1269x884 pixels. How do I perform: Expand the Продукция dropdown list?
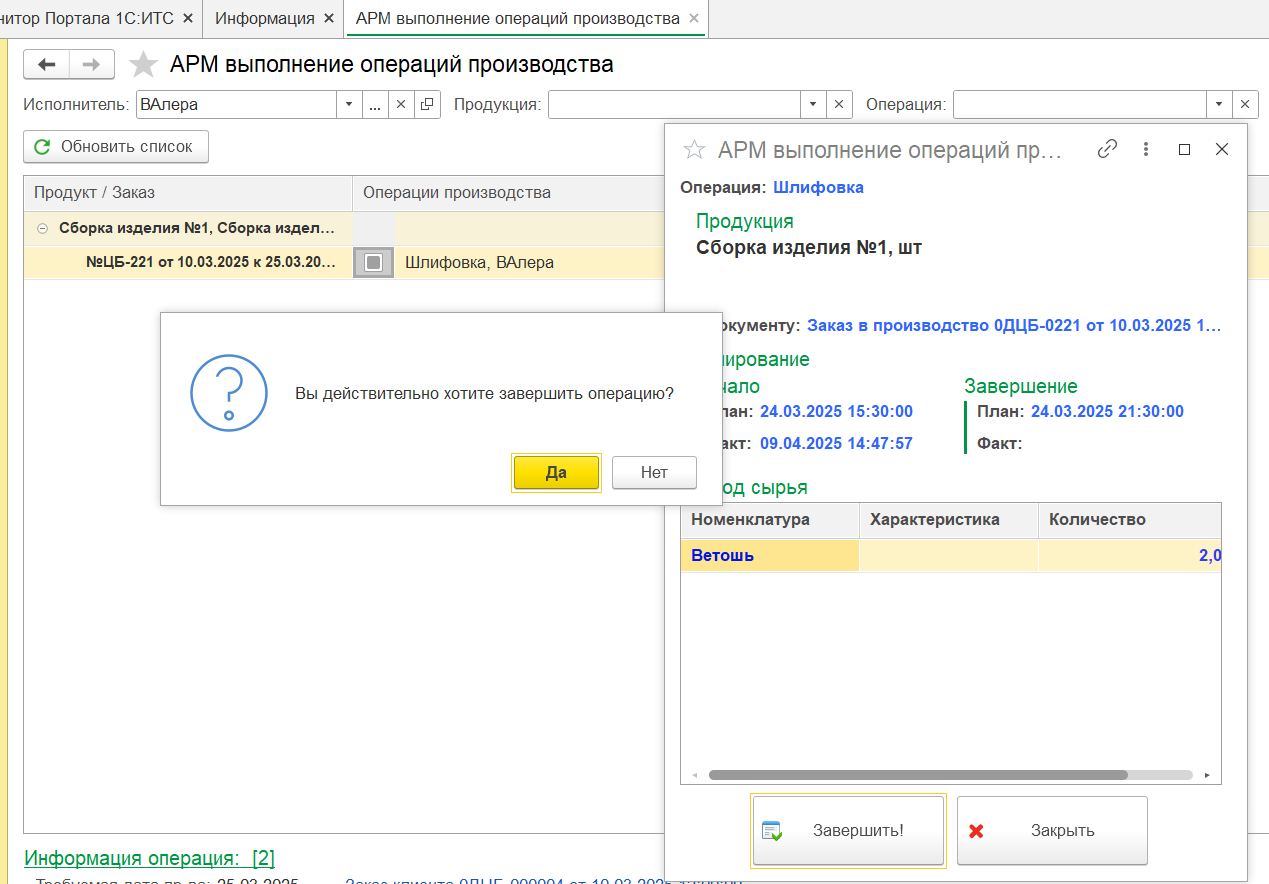click(812, 104)
